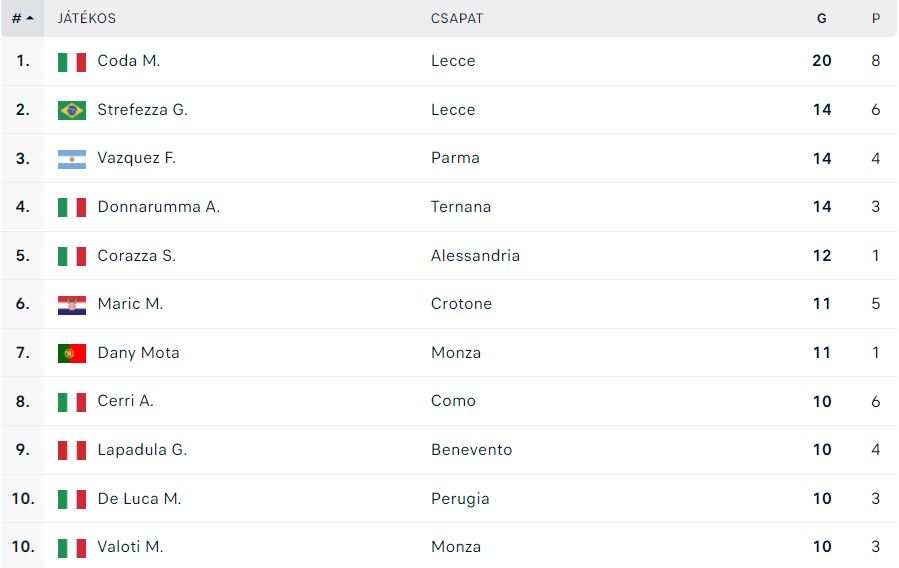Sort by G goals column header
Viewport: 899px width, 568px height.
822,18
